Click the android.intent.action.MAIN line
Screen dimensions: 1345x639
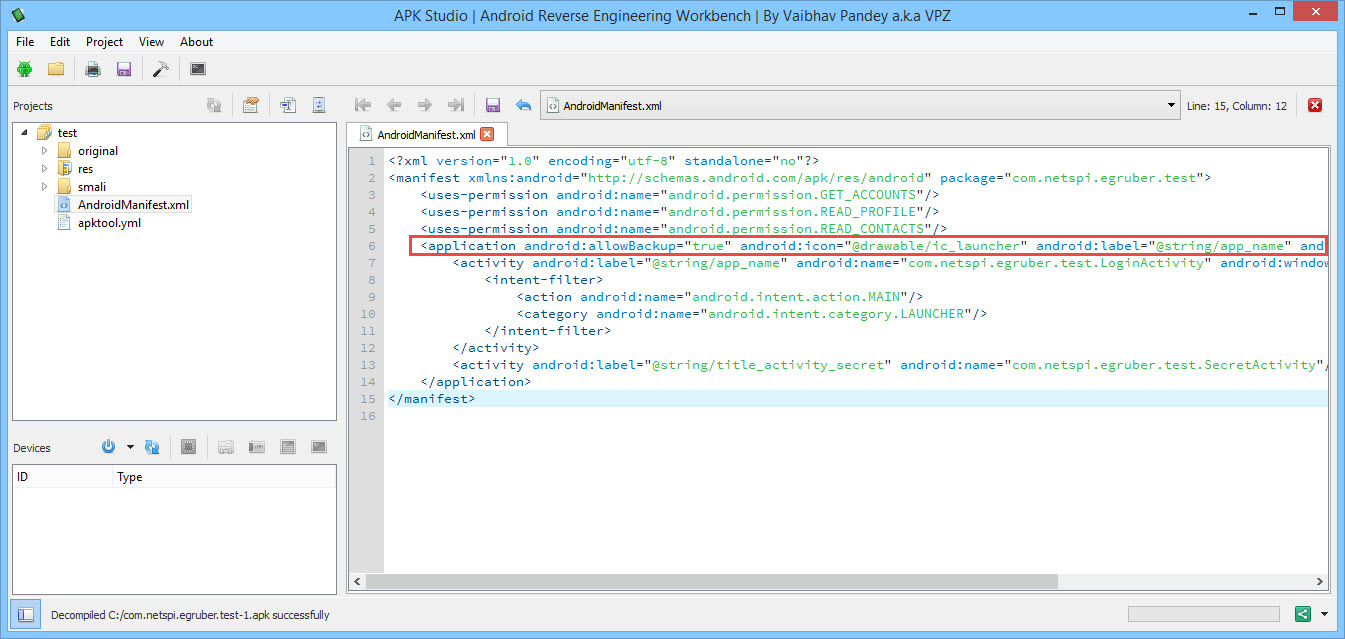[x=720, y=296]
